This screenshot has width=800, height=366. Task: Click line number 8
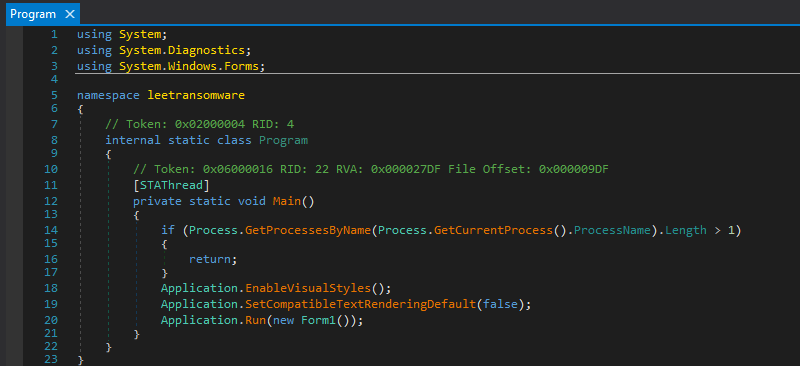coord(54,140)
